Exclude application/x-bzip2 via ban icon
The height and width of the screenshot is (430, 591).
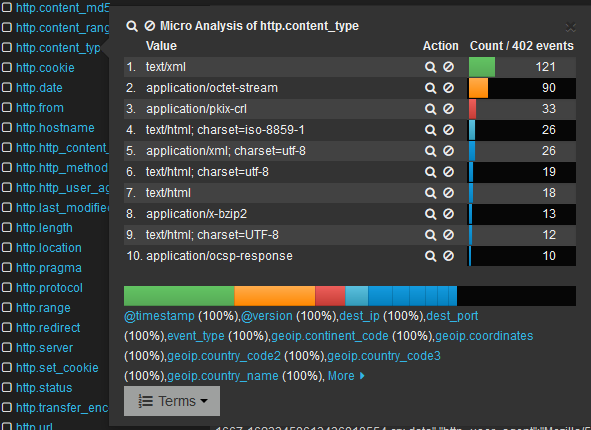tap(449, 214)
